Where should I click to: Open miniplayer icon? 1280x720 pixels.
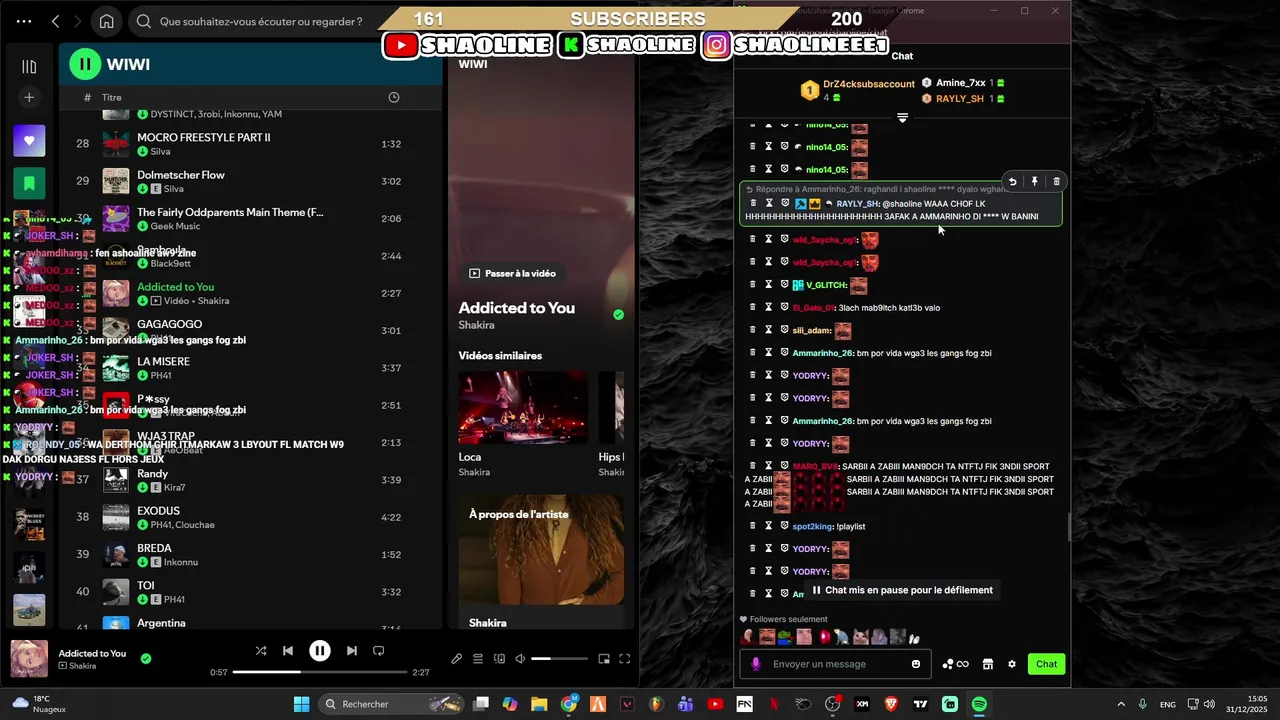(604, 659)
